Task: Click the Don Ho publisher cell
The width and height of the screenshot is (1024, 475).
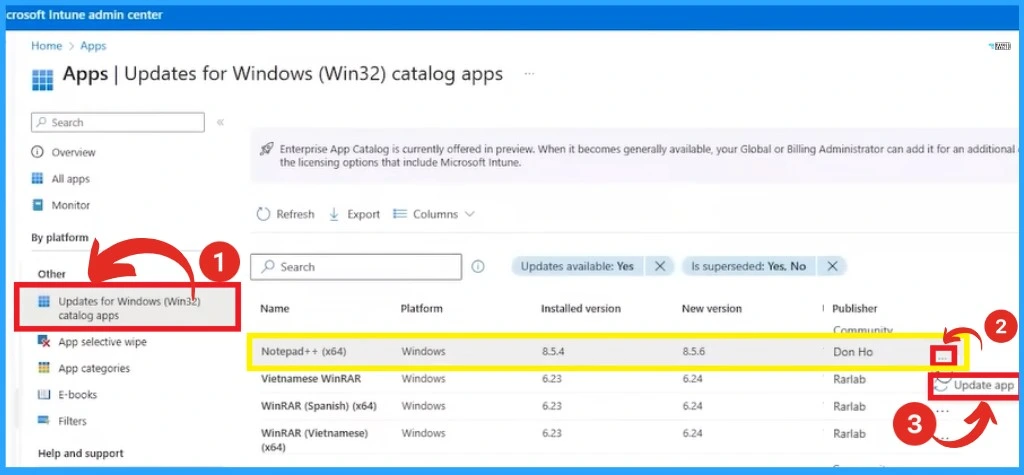Action: pos(853,352)
